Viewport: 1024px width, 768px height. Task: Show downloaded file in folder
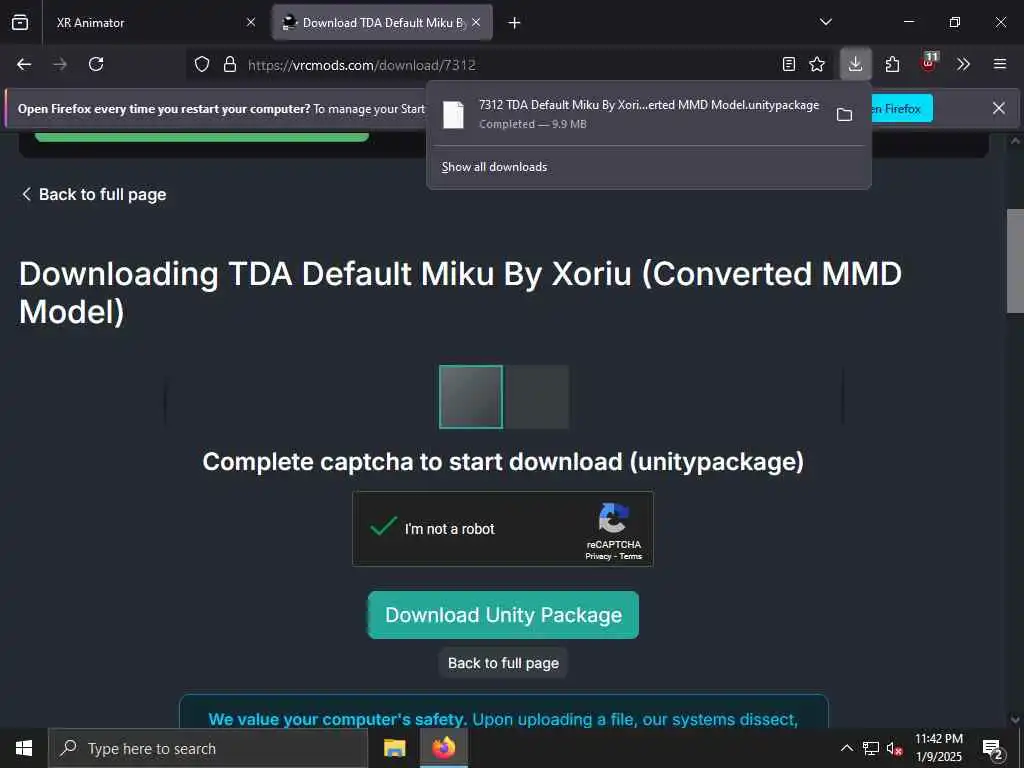click(x=844, y=115)
